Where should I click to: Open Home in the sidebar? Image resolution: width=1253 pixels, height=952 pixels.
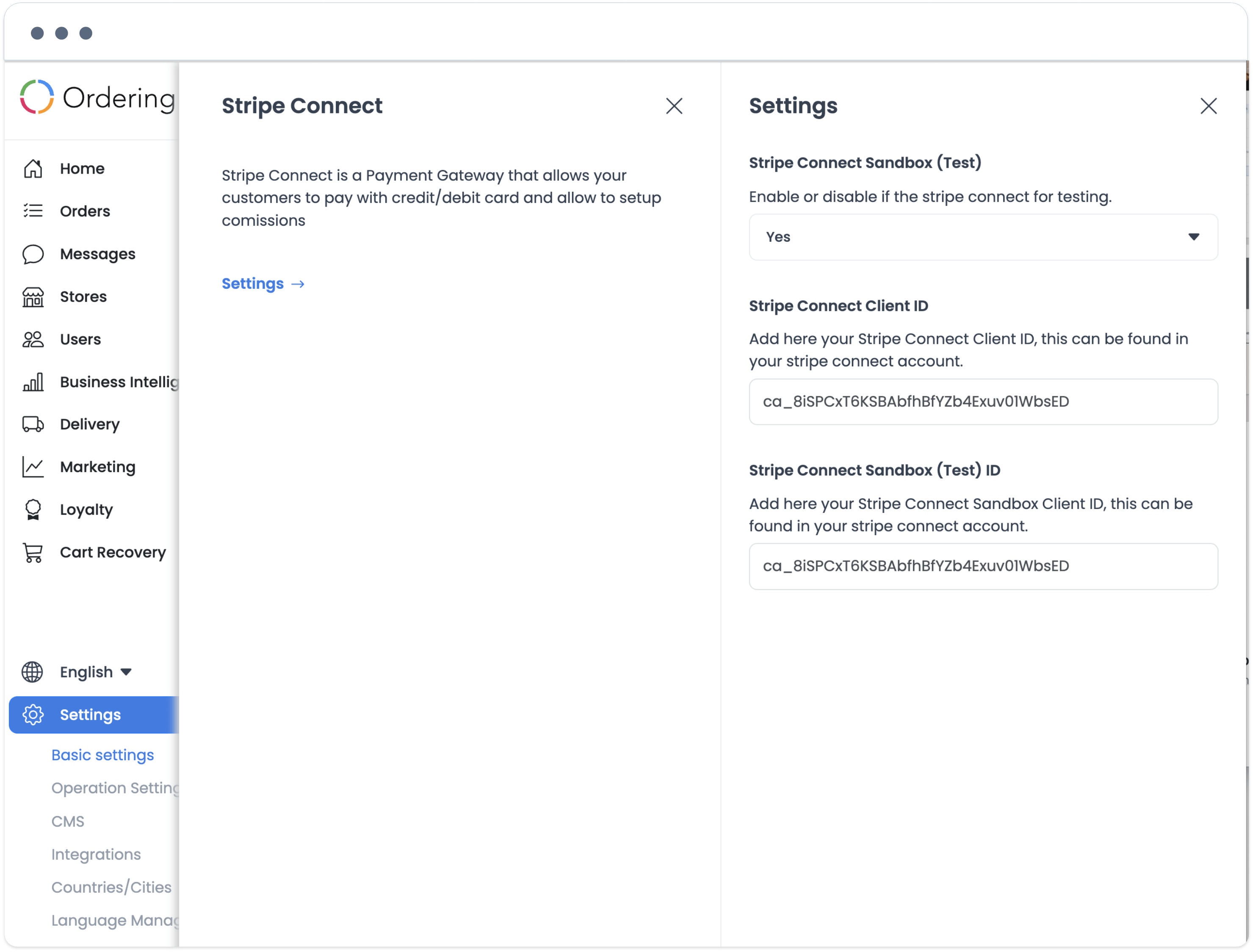point(82,168)
